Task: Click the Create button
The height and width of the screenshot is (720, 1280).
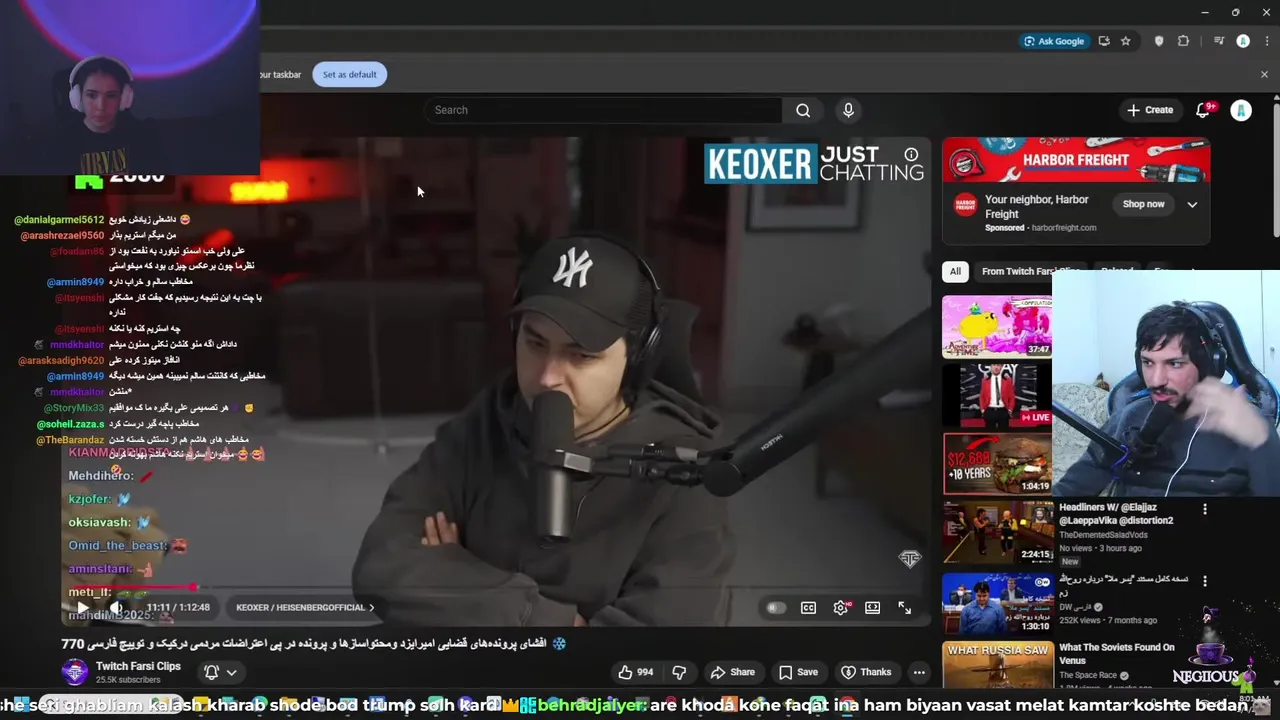Action: (1150, 110)
